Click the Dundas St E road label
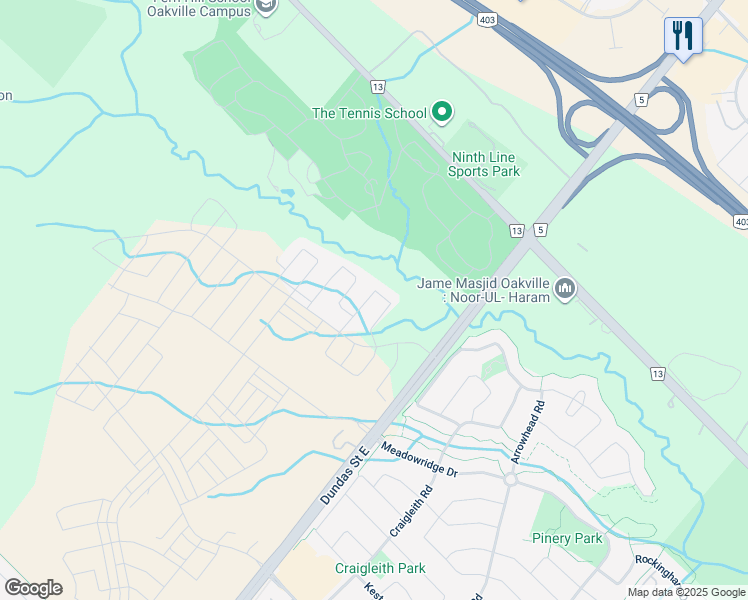748x600 pixels. tap(344, 475)
